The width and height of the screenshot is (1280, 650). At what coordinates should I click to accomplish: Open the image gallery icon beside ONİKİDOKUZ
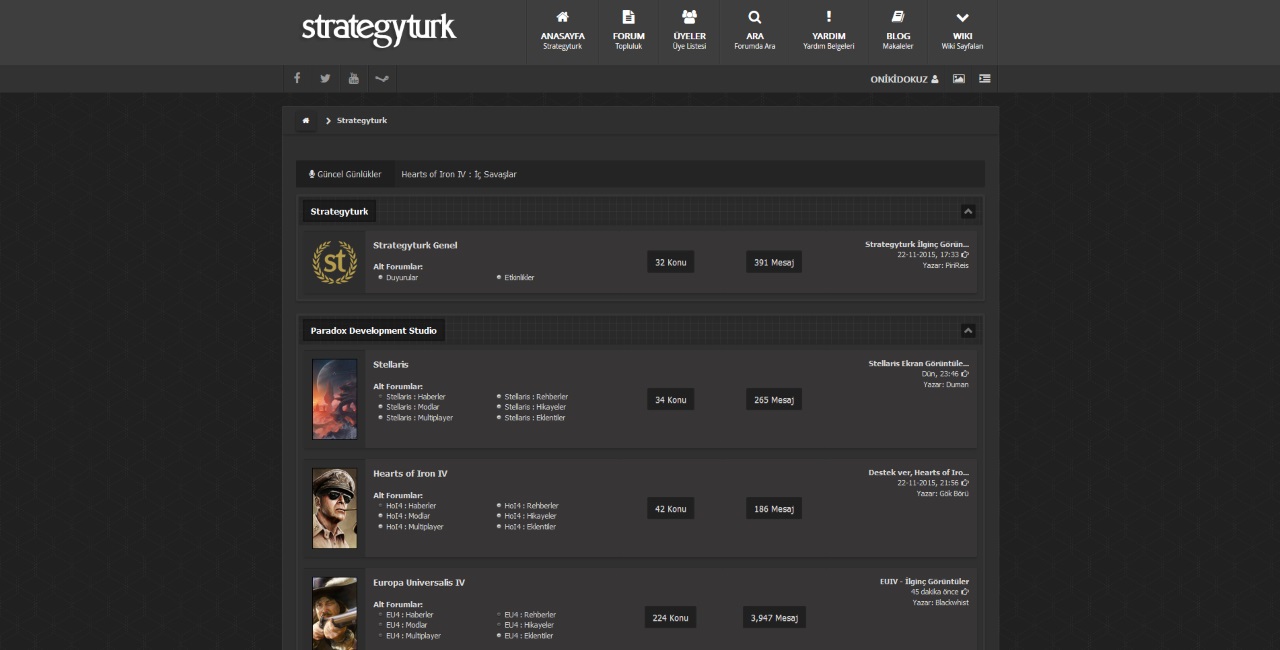(x=959, y=79)
